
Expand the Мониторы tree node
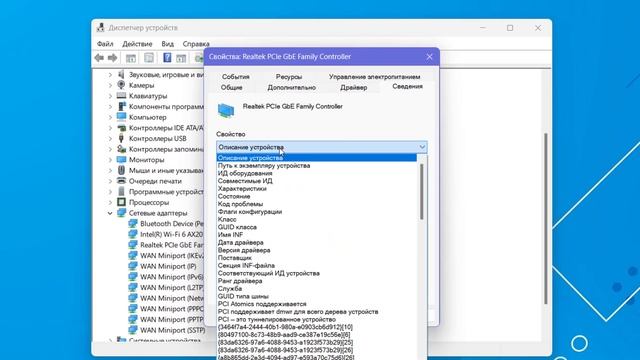tap(110, 160)
